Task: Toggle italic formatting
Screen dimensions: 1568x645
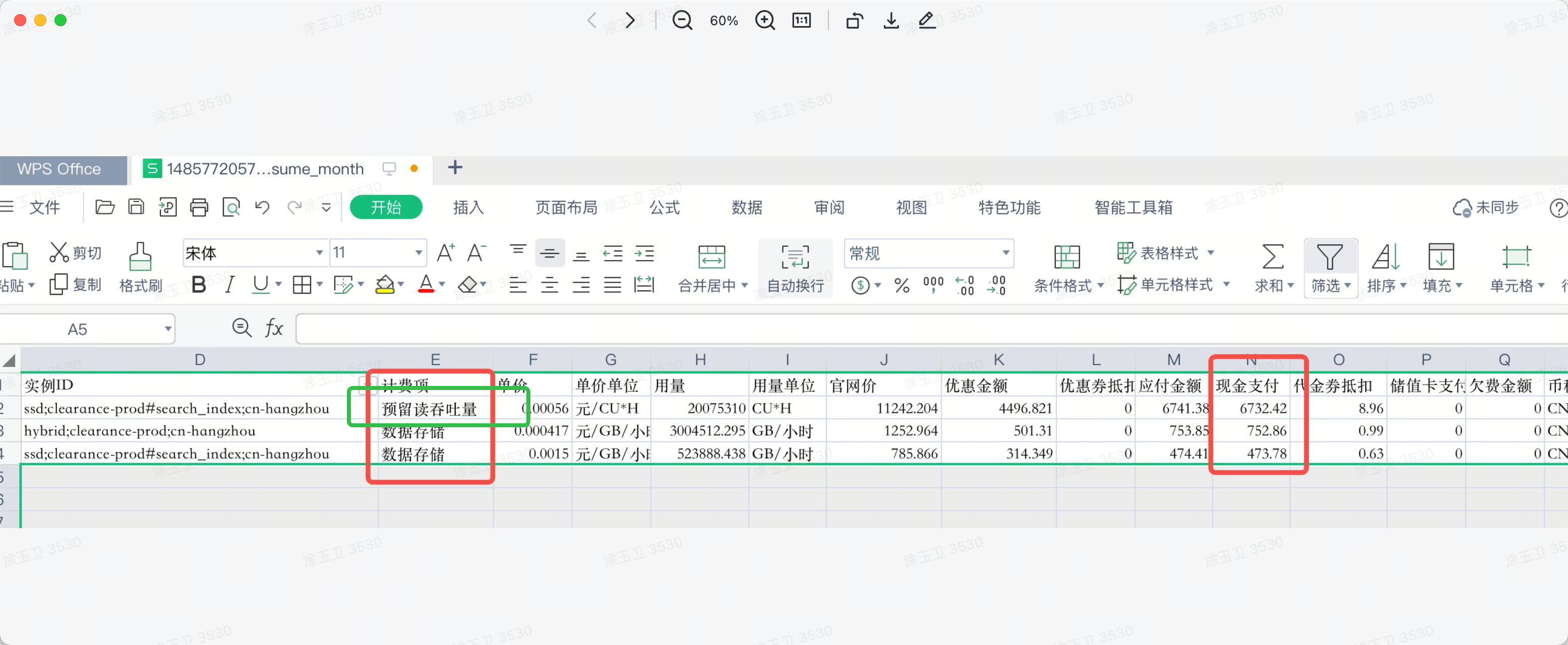Action: click(229, 285)
